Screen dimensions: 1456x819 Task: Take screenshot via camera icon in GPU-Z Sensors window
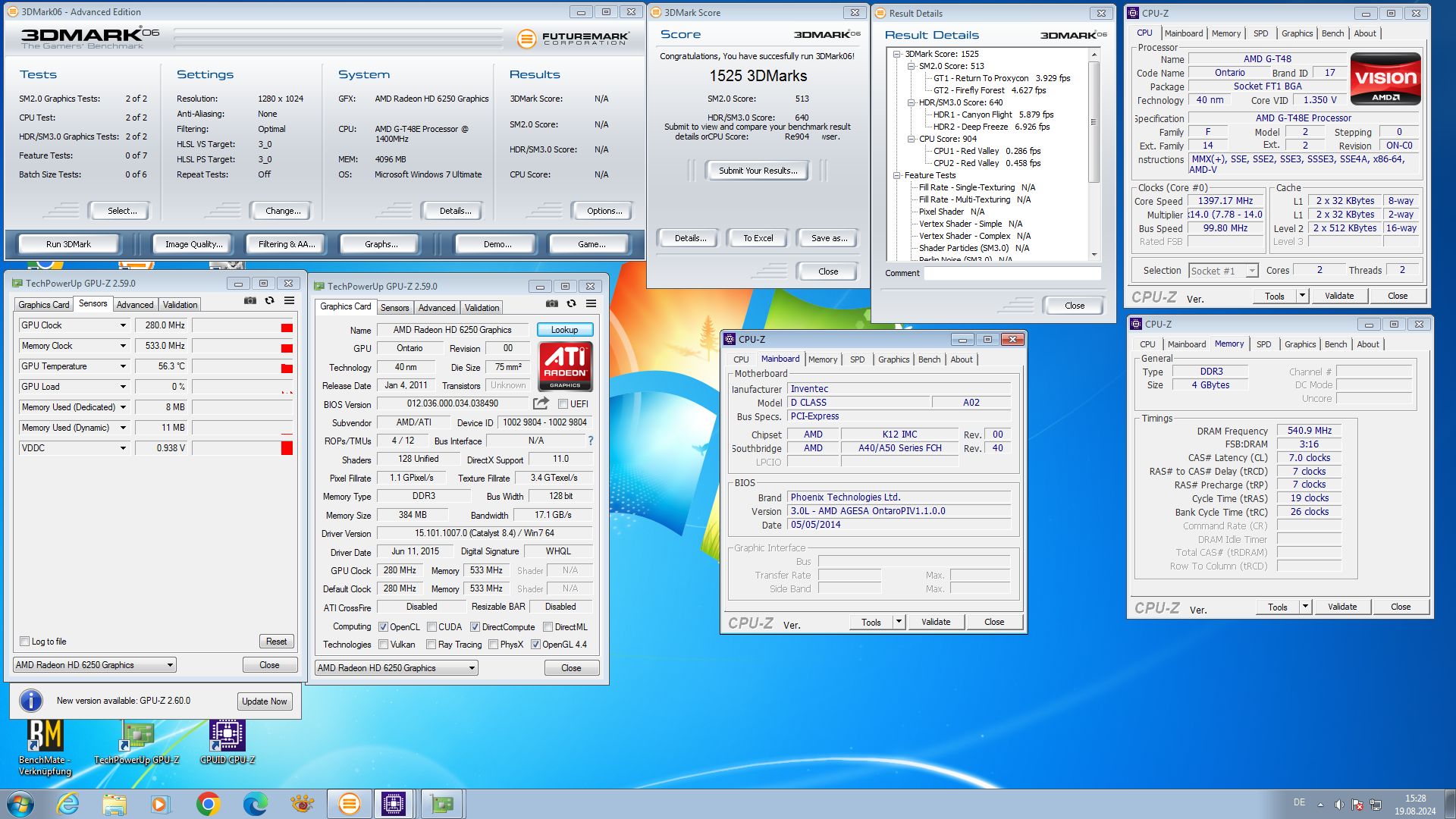coord(249,301)
